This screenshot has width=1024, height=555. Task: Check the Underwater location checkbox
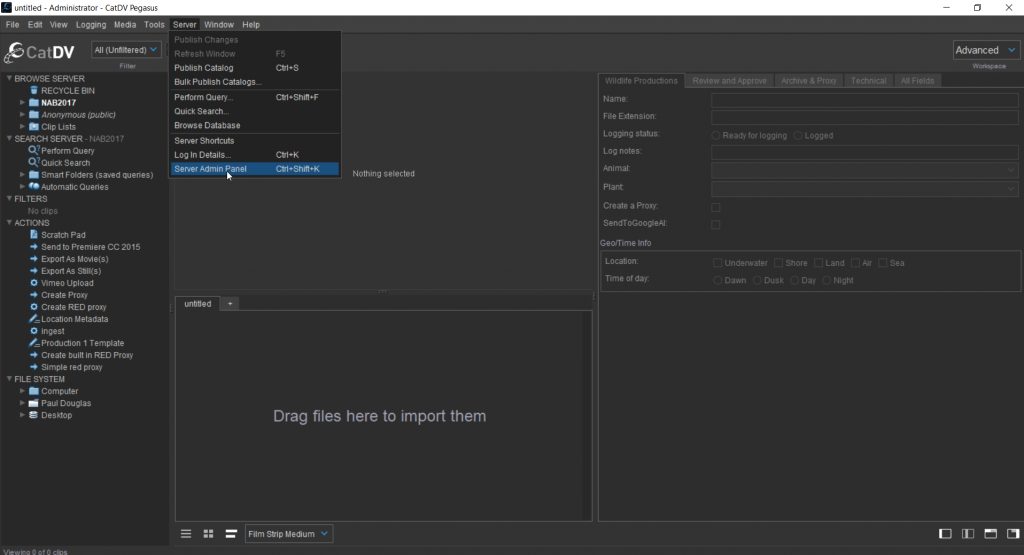click(x=718, y=263)
